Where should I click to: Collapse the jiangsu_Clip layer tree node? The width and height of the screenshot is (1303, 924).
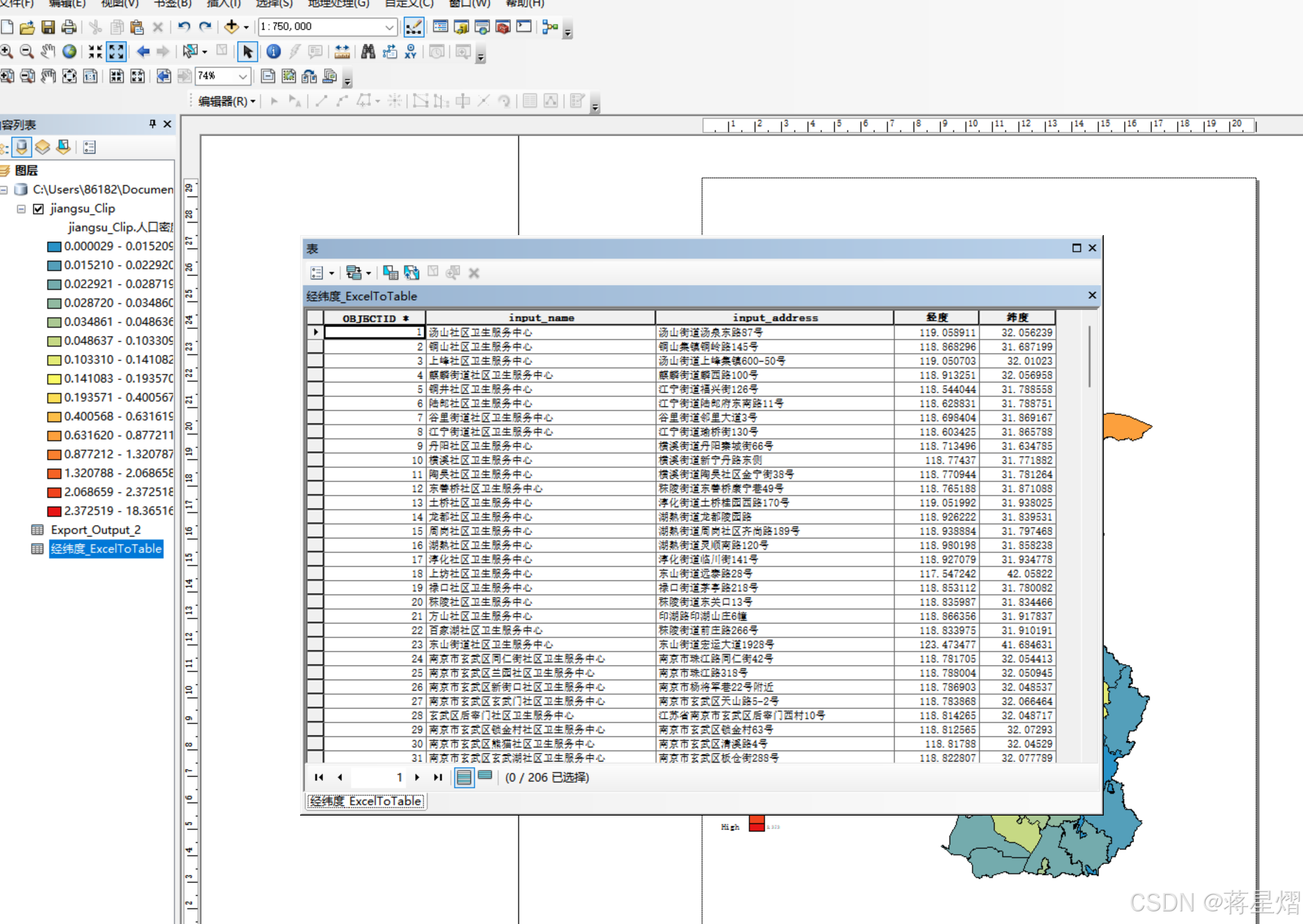[21, 209]
